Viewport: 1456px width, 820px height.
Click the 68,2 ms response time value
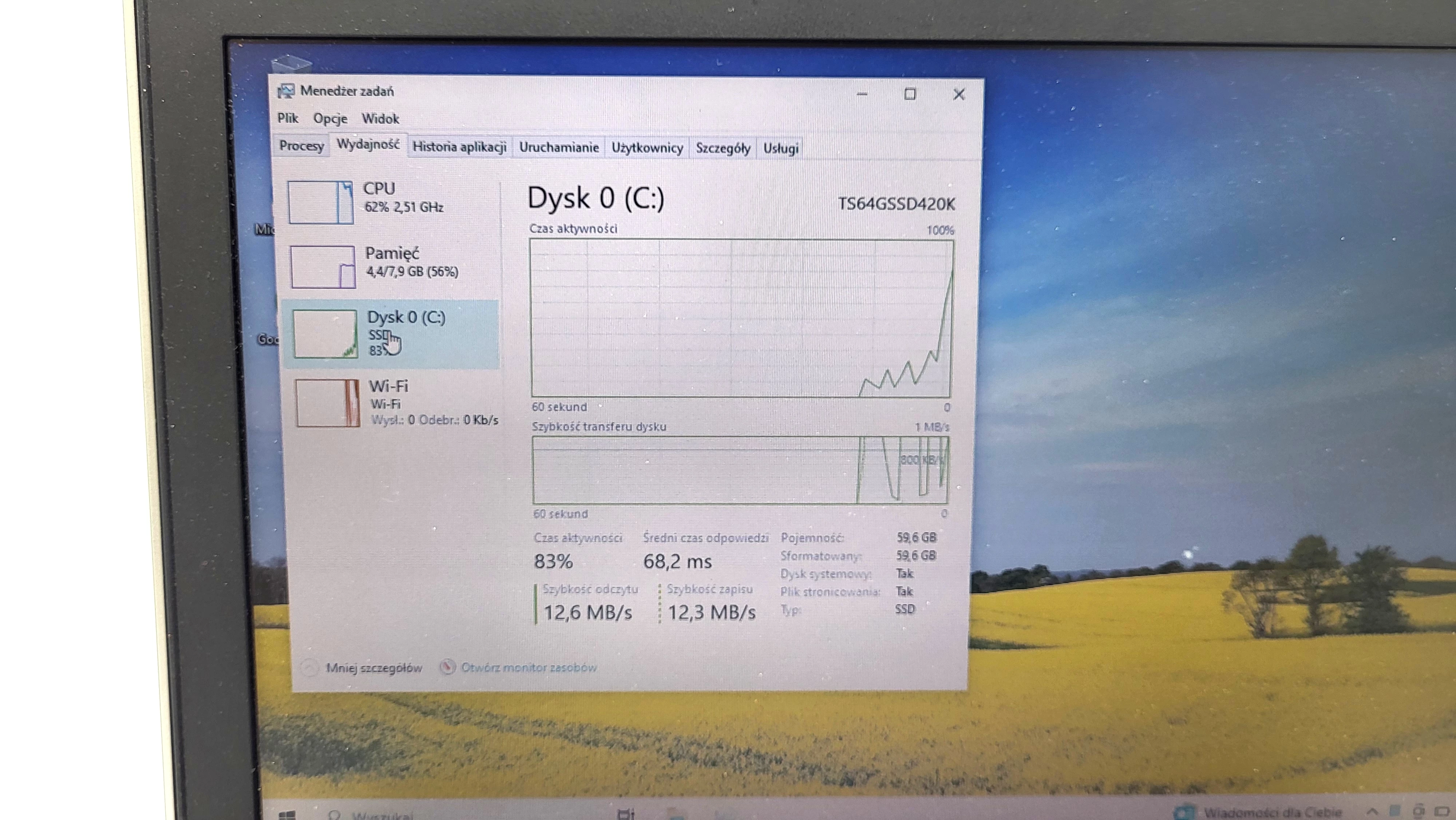677,561
